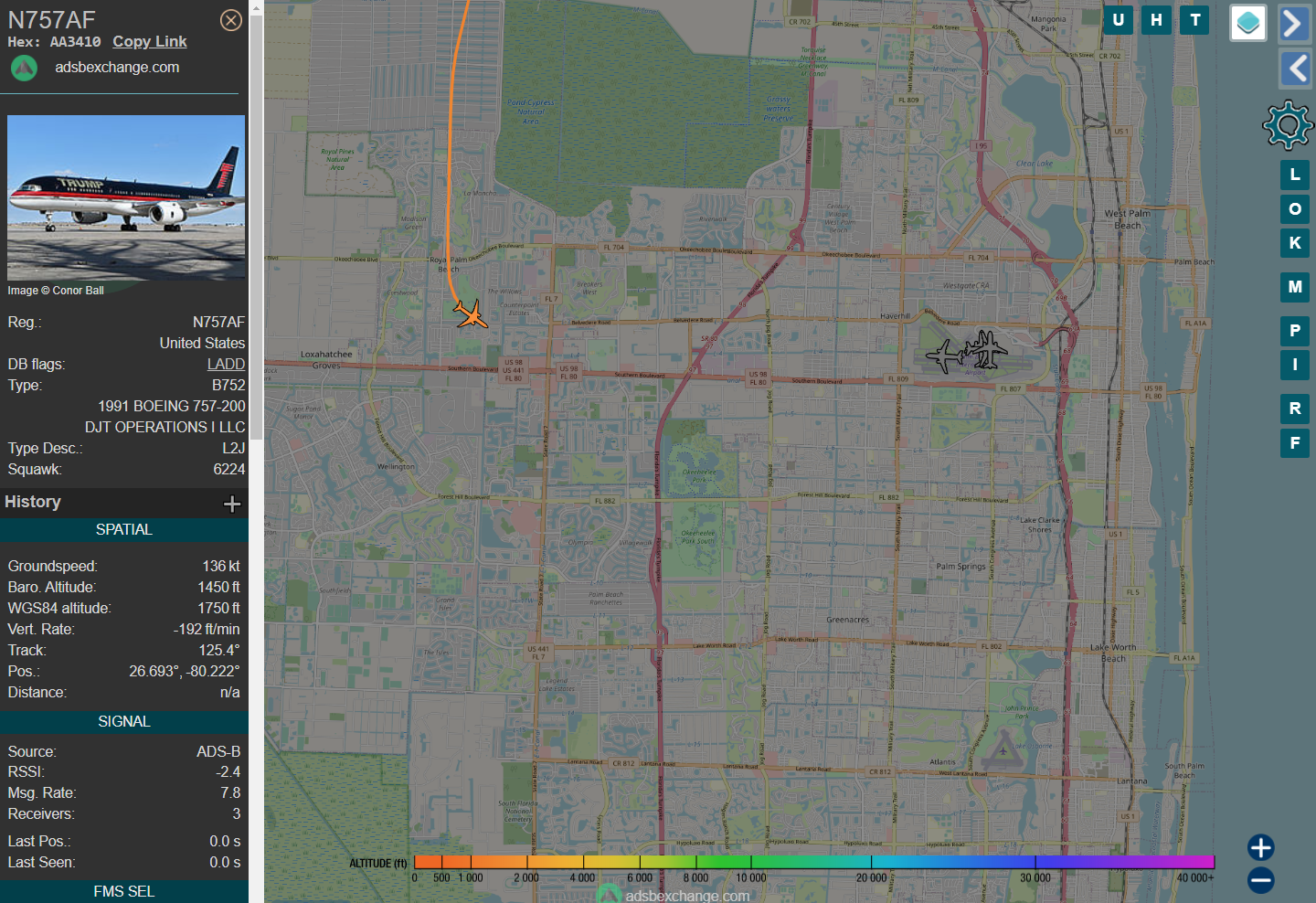
Task: Click the WGS84 altitude 1750 ft value
Action: point(218,609)
